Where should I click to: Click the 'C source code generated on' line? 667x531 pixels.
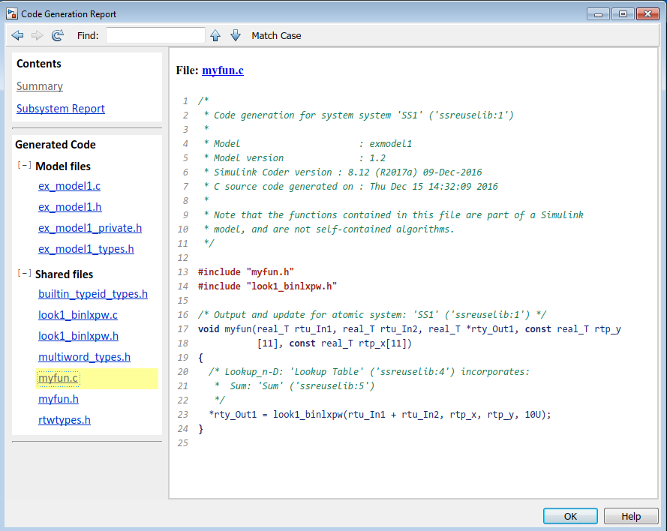pyautogui.click(x=351, y=186)
